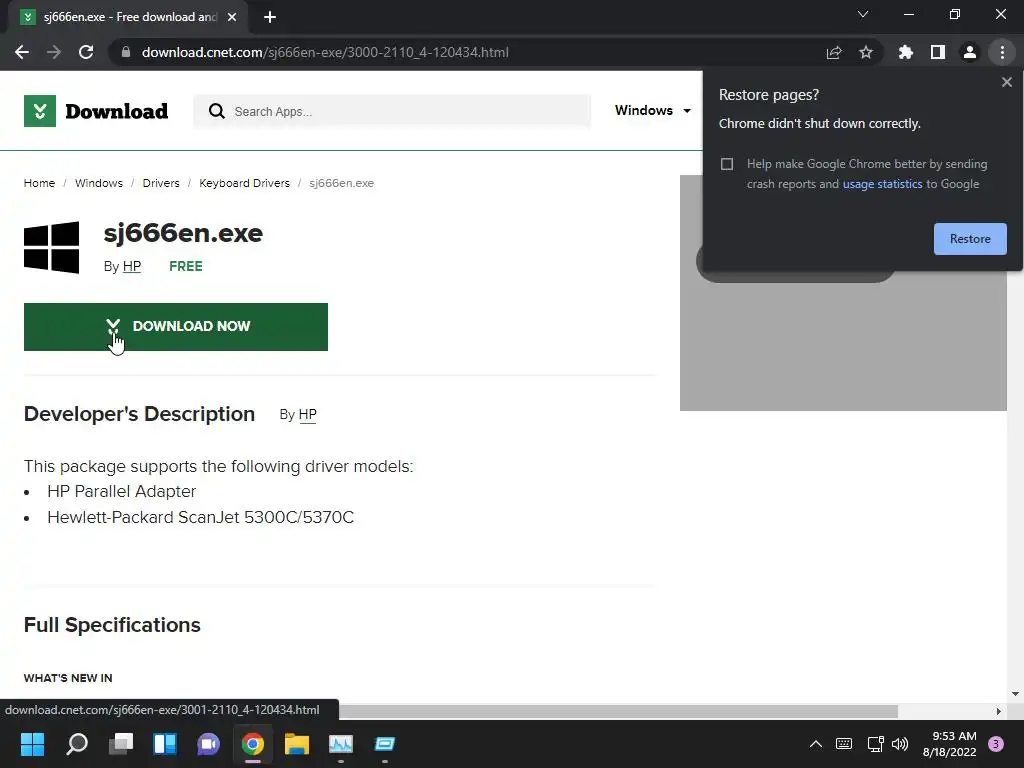Open the Keyboard Drivers breadcrumb
This screenshot has height=768, width=1024.
244,183
